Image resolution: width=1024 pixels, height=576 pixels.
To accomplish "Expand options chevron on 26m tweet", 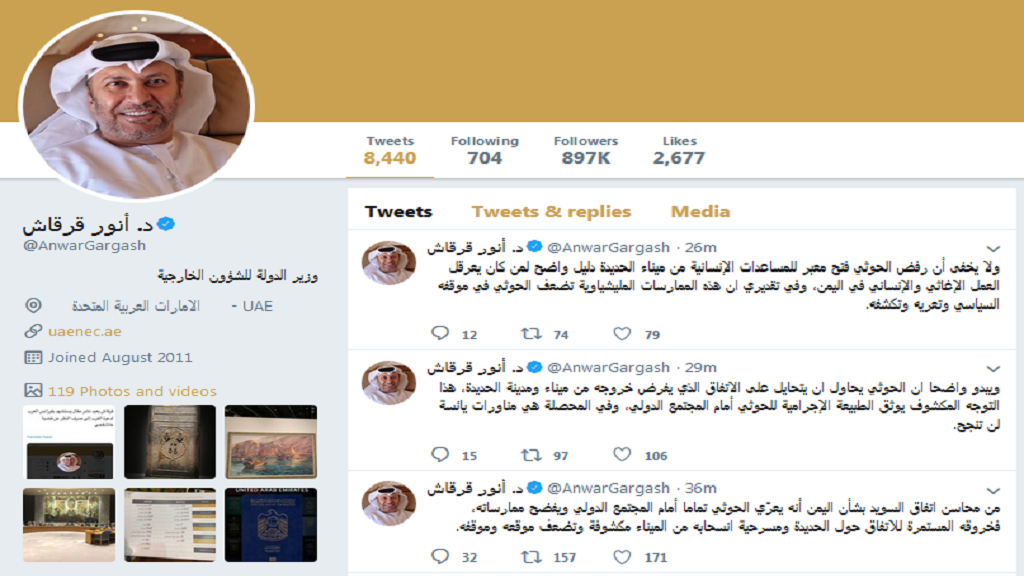I will pyautogui.click(x=993, y=249).
